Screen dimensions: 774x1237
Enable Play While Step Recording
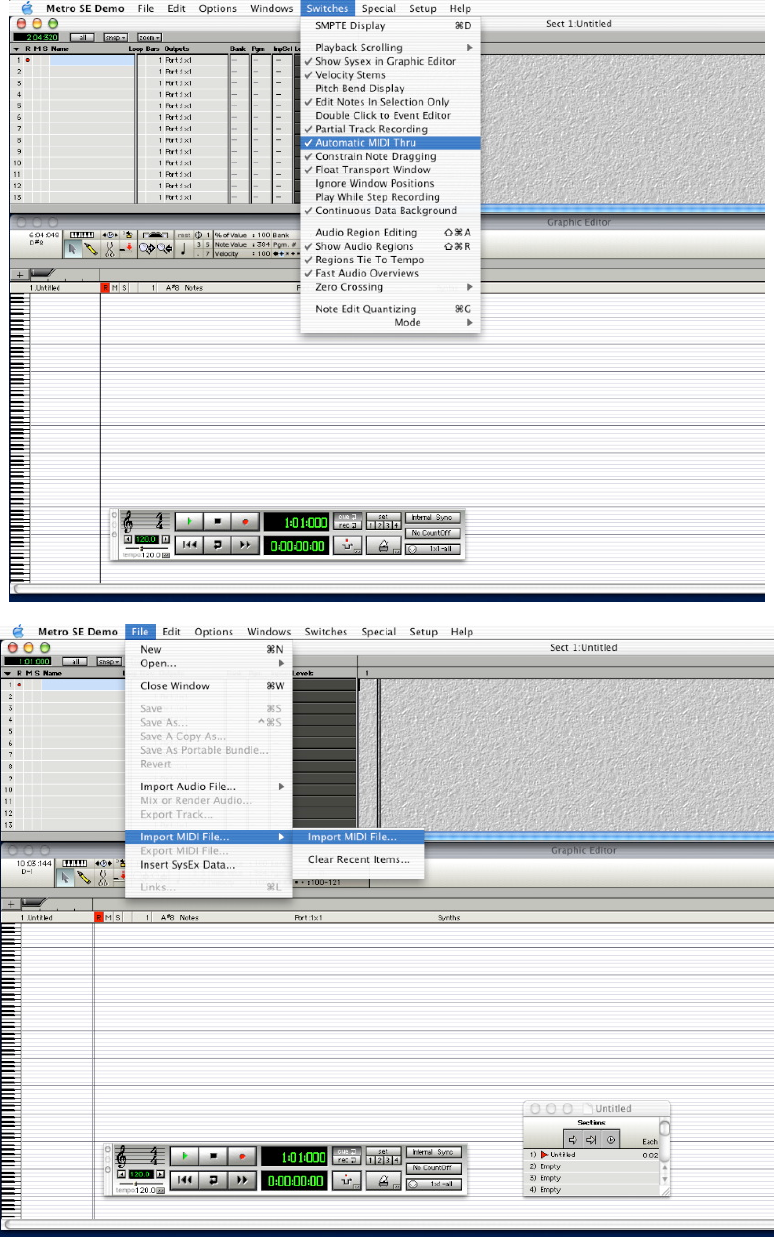(x=390, y=197)
